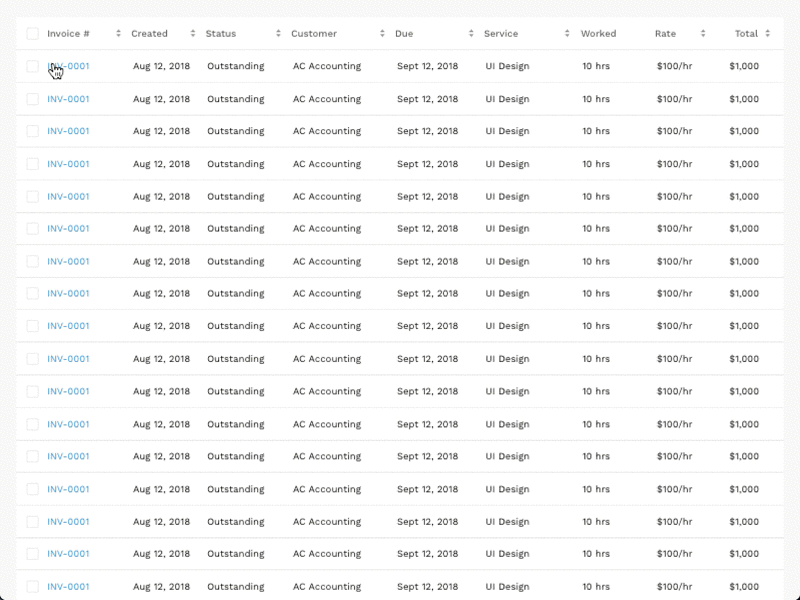This screenshot has height=600, width=800.
Task: Open the first INV-0001 invoice link
Action: coord(68,66)
